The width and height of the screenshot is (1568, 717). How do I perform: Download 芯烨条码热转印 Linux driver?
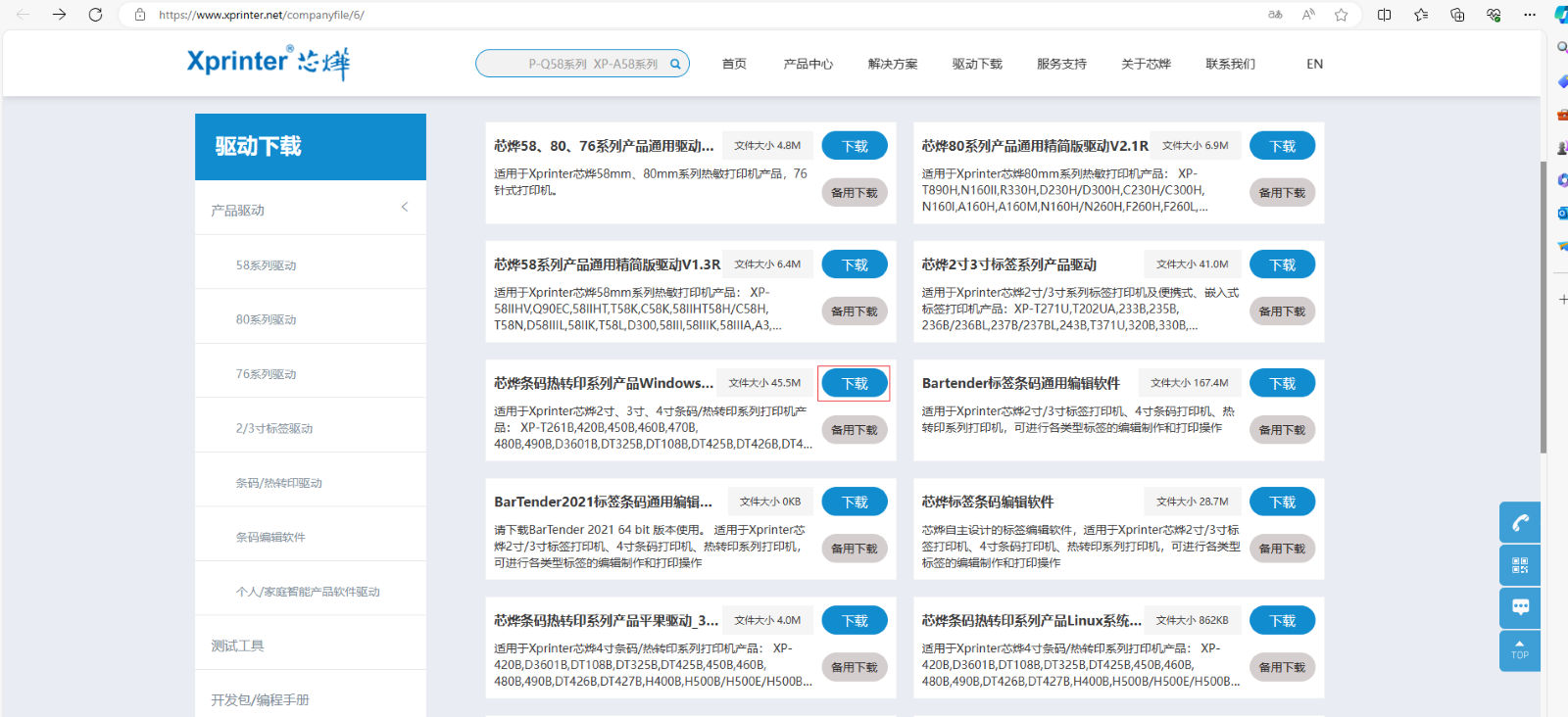1283,620
